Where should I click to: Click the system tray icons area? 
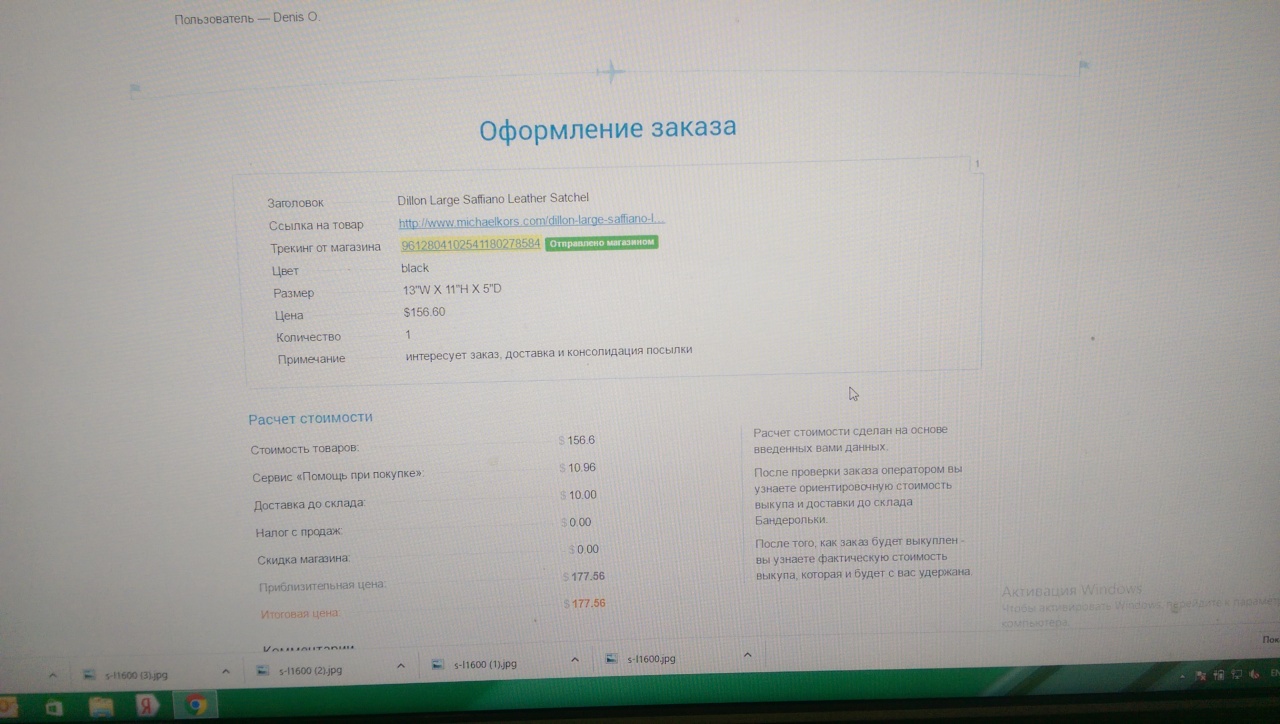point(1225,676)
